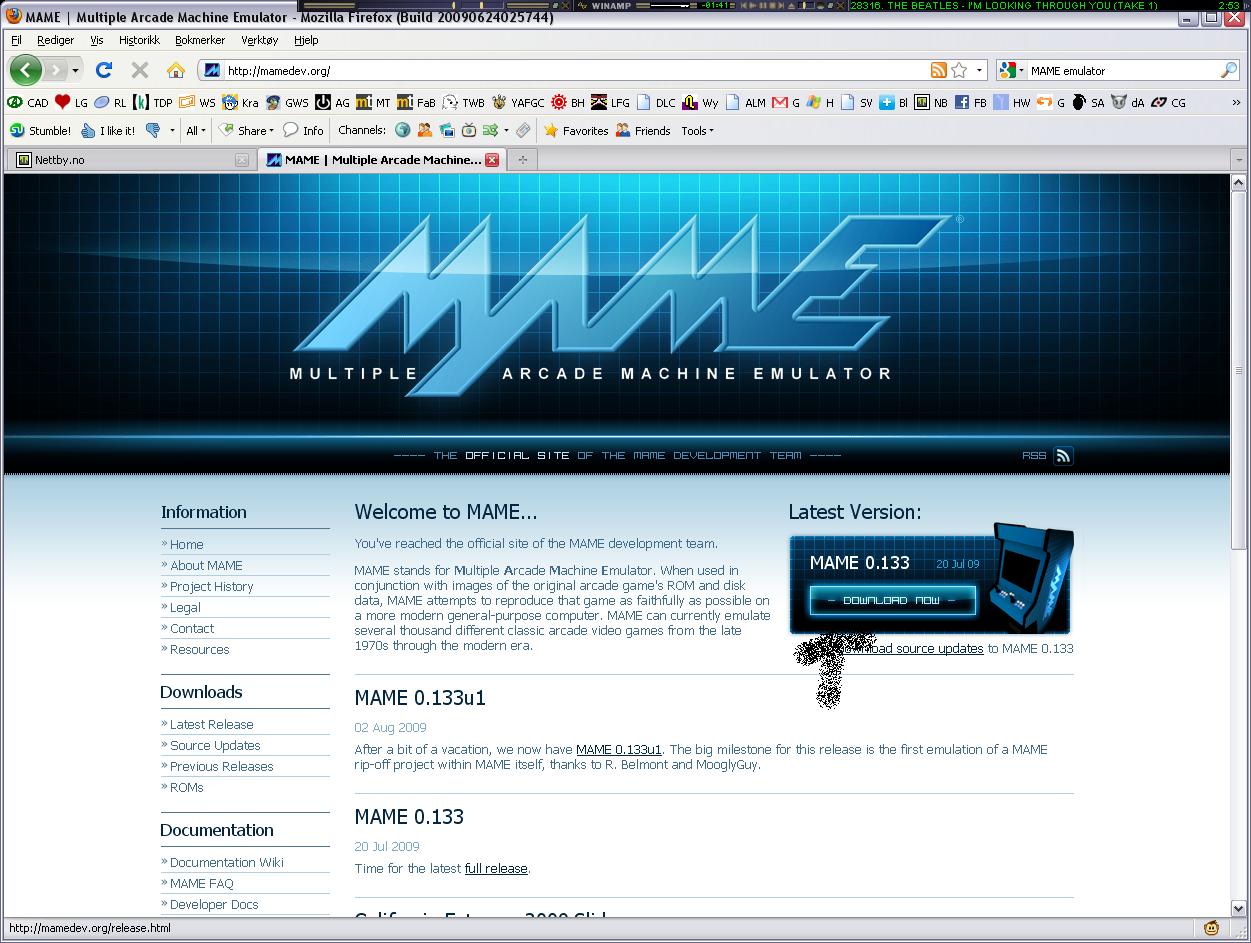The image size is (1251, 943).
Task: Expand the thumbs-down options dropdown
Action: [172, 130]
